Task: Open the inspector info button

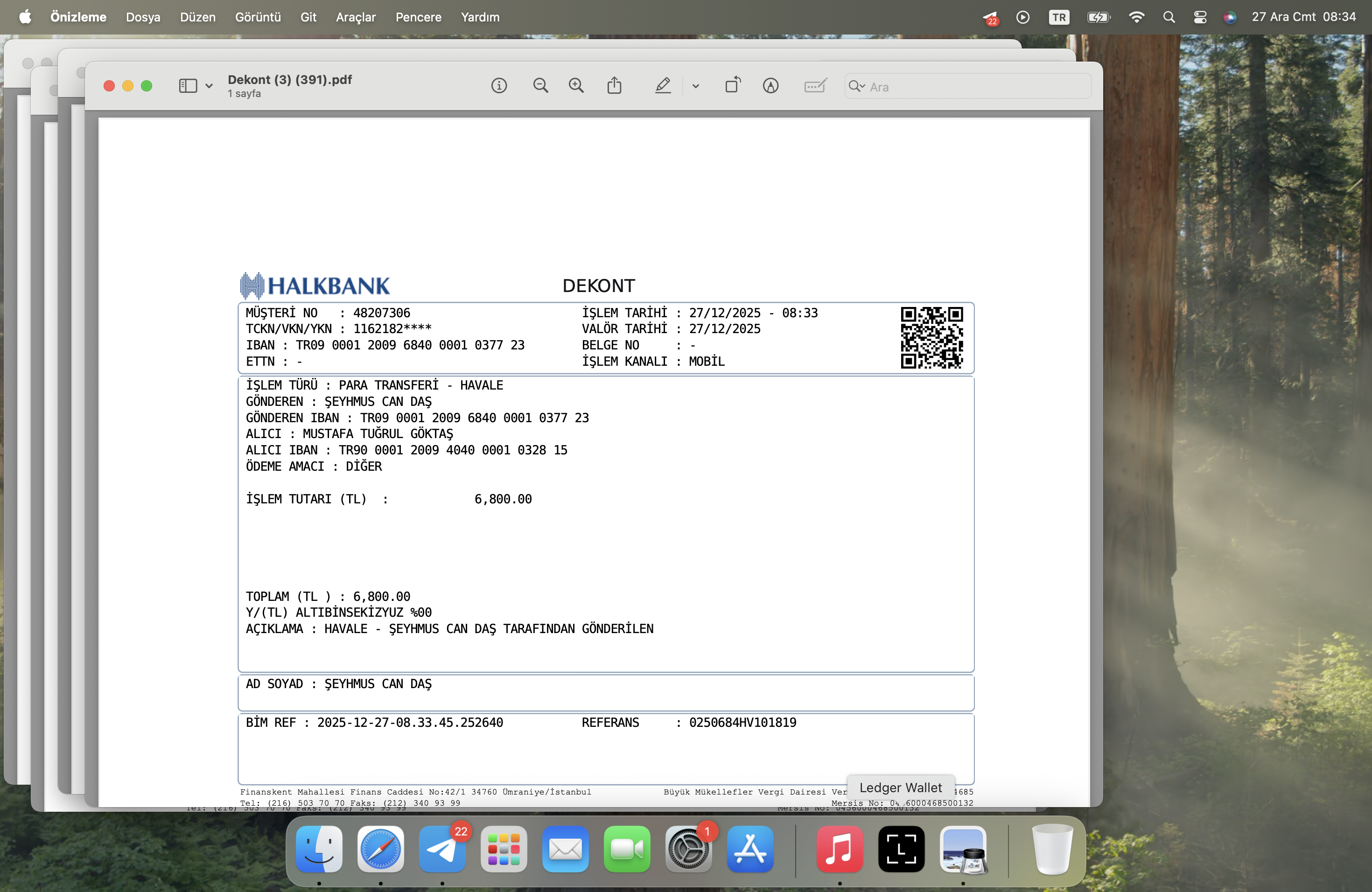Action: [499, 86]
